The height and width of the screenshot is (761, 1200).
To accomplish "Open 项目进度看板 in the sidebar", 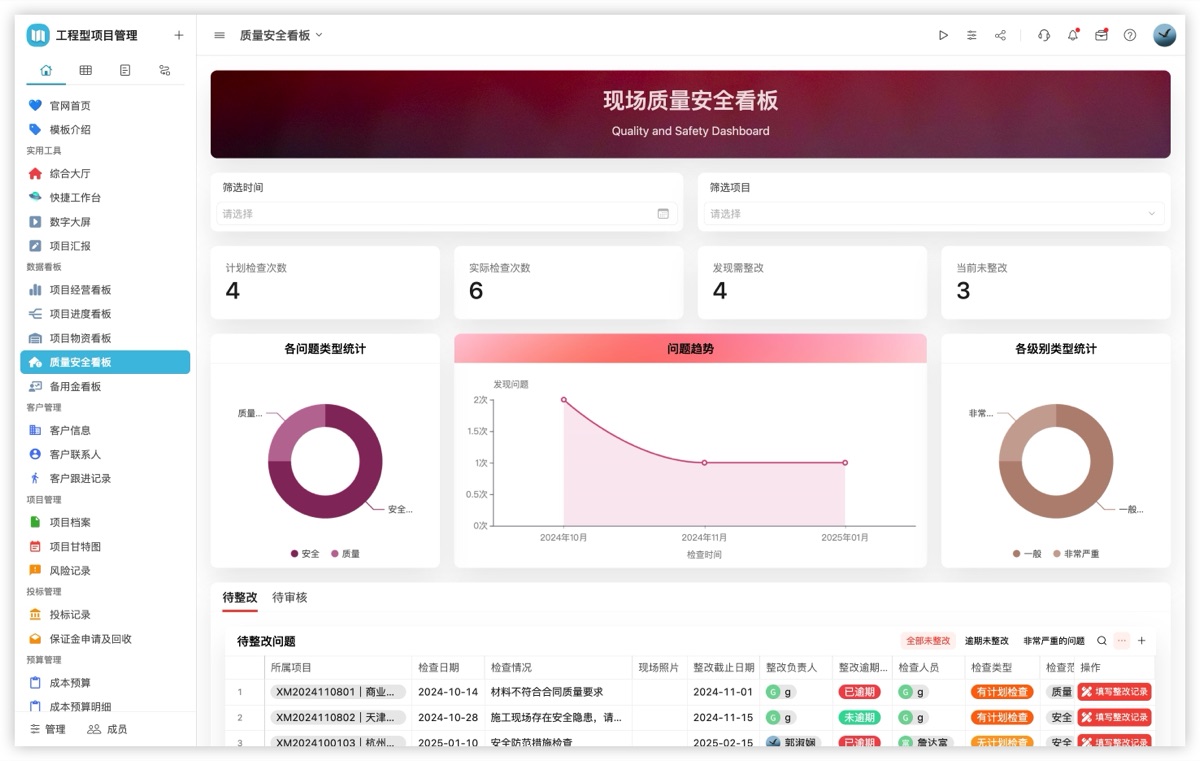I will coord(105,314).
